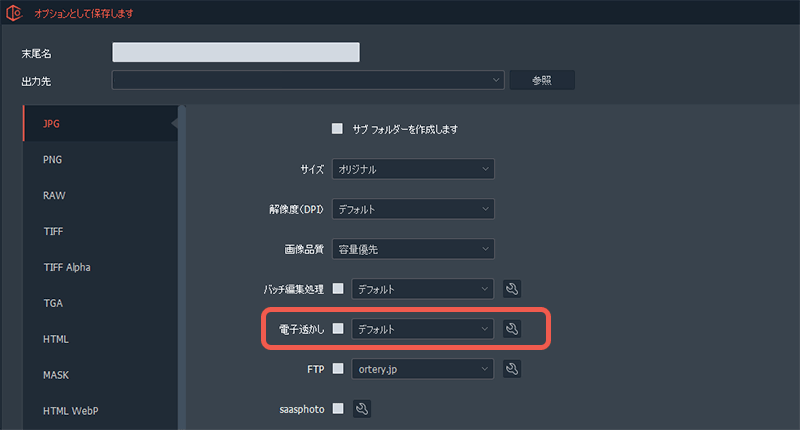Toggle the 電子透かし checkbox
The height and width of the screenshot is (430, 800).
[x=337, y=329]
